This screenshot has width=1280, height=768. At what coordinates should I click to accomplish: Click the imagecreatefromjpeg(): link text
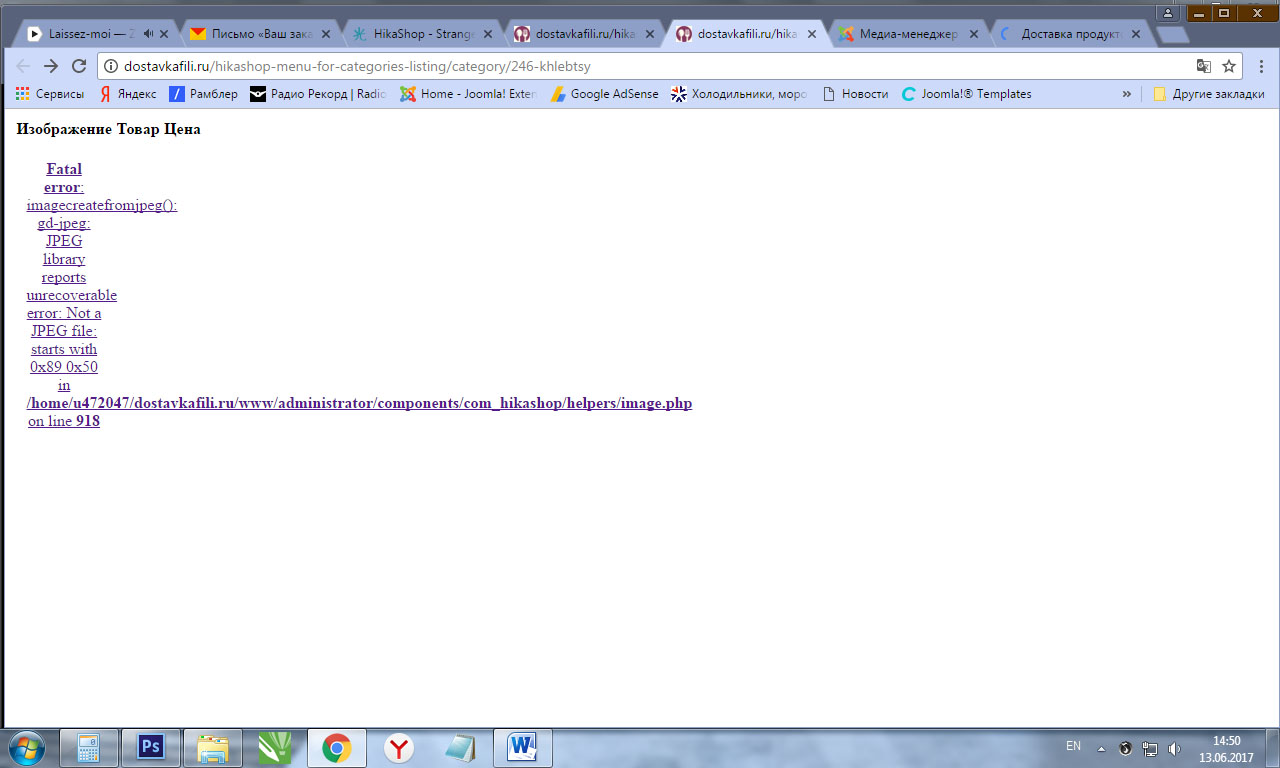point(102,205)
